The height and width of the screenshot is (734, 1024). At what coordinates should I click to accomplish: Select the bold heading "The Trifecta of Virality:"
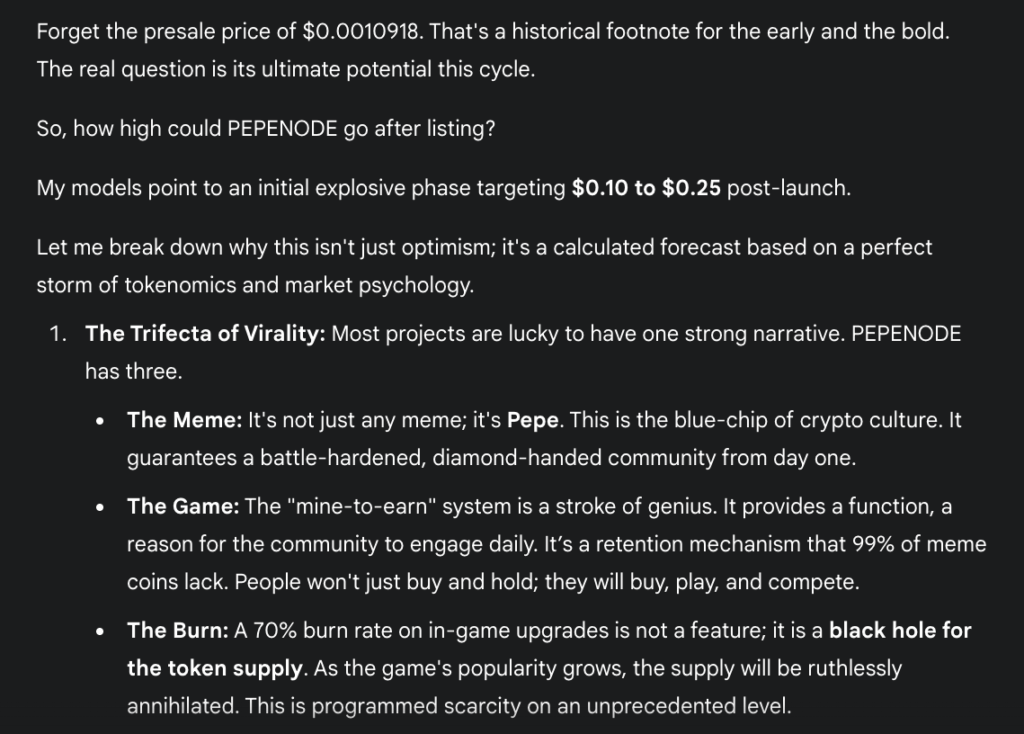click(x=205, y=334)
